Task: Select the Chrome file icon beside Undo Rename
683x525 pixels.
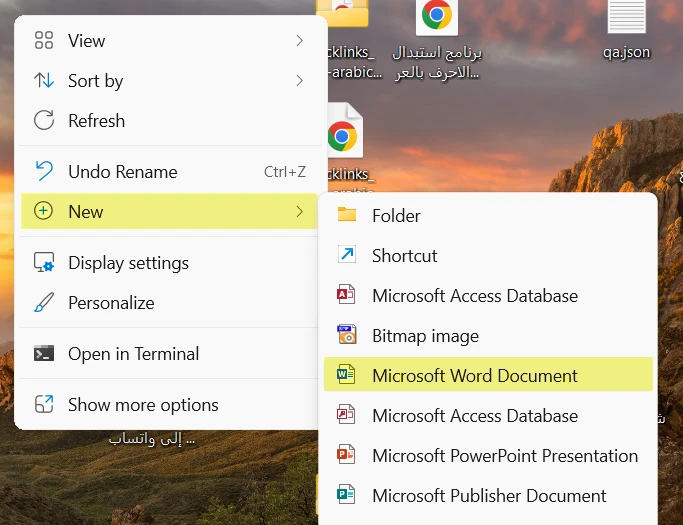Action: (x=345, y=131)
